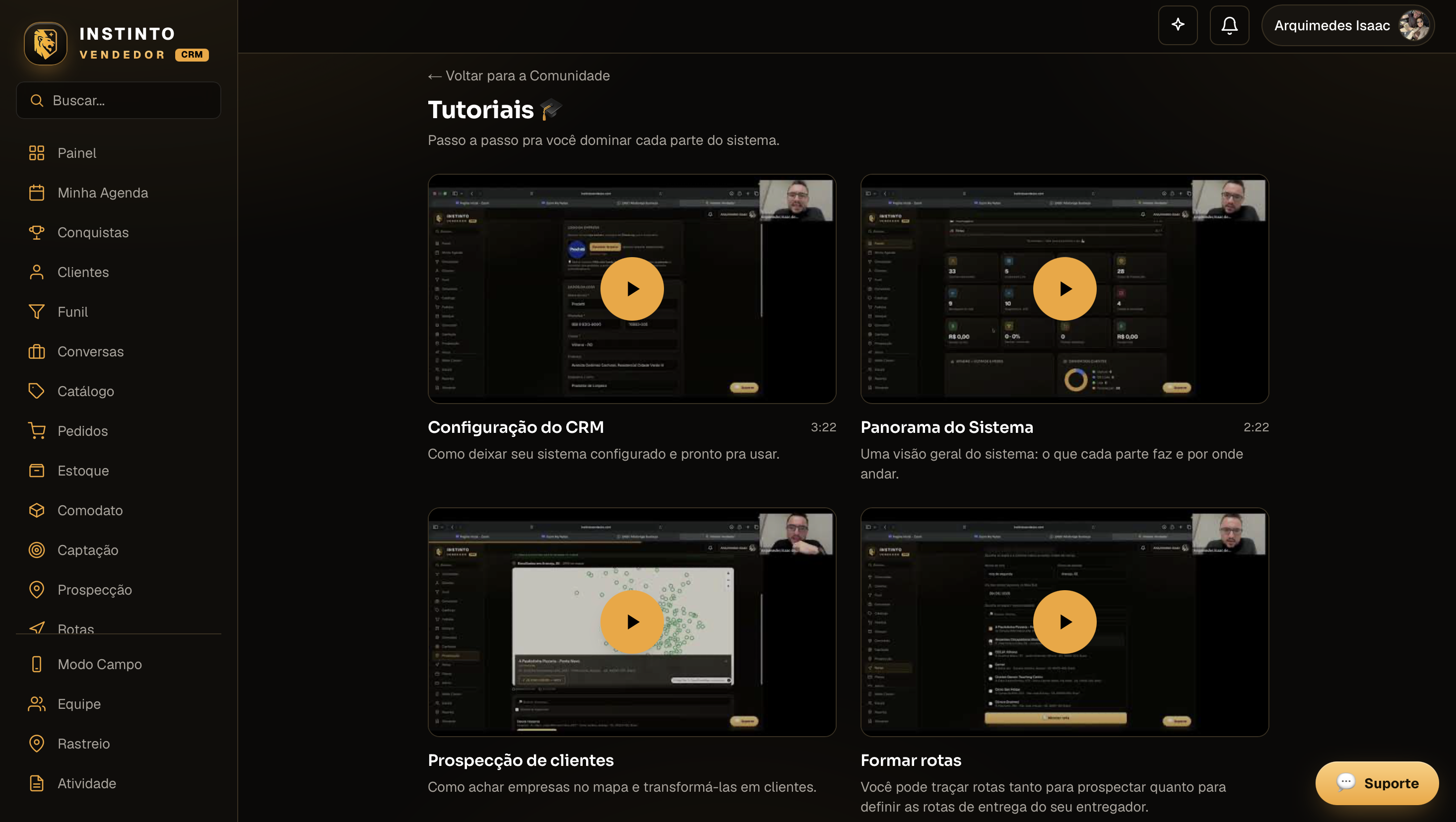Open notifications bell
1456x822 pixels.
pyautogui.click(x=1229, y=25)
